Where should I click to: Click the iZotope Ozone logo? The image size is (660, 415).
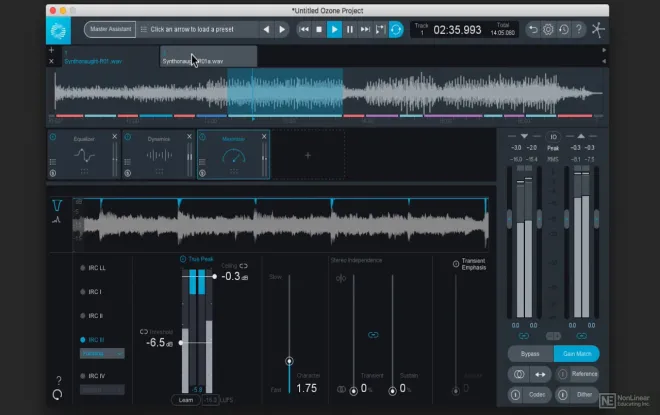click(x=59, y=31)
